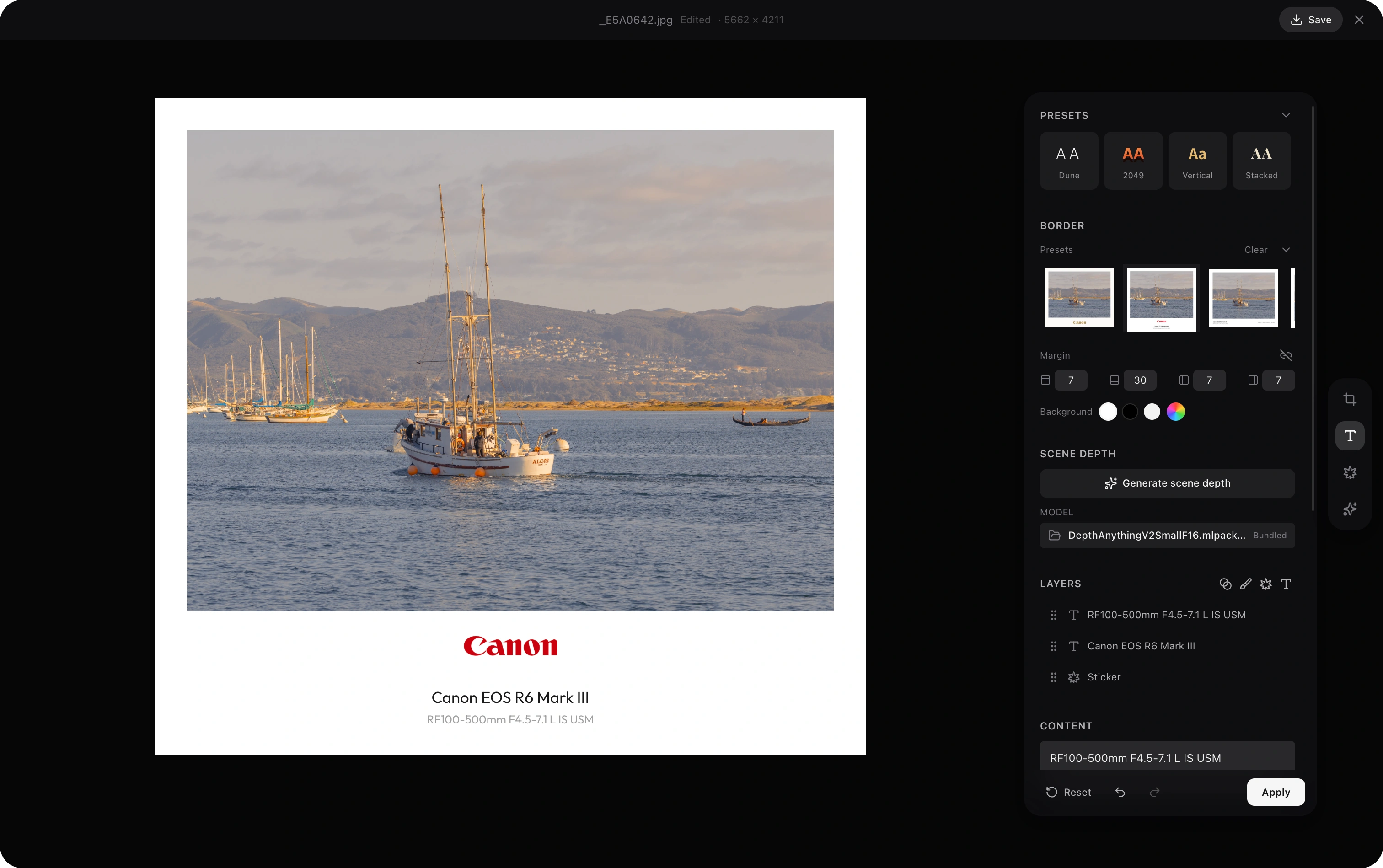This screenshot has width=1383, height=868.
Task: Add a mask layer from the Layers header
Action: click(x=1225, y=584)
